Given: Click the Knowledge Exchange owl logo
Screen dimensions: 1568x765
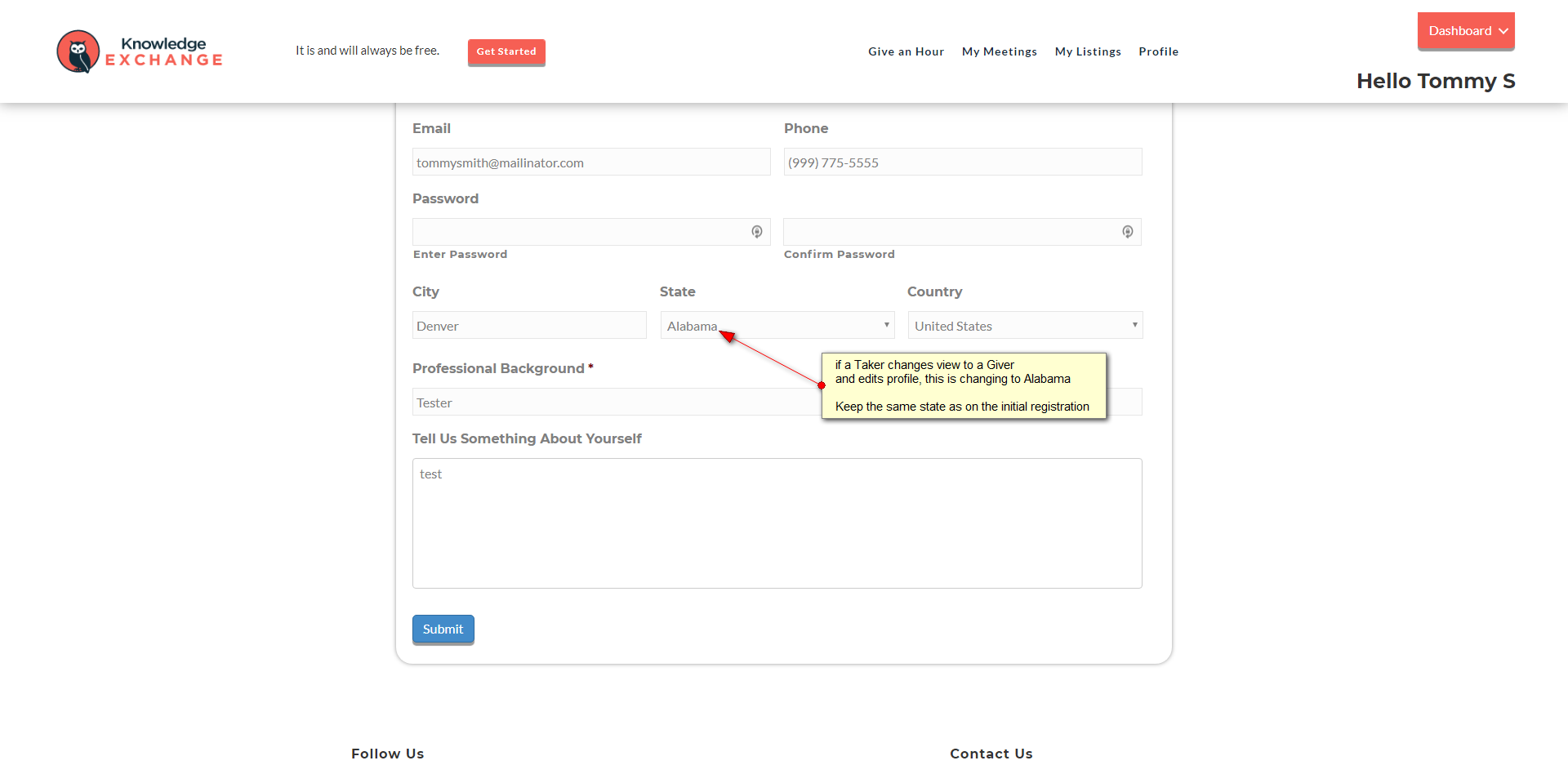Looking at the screenshot, I should (x=78, y=51).
